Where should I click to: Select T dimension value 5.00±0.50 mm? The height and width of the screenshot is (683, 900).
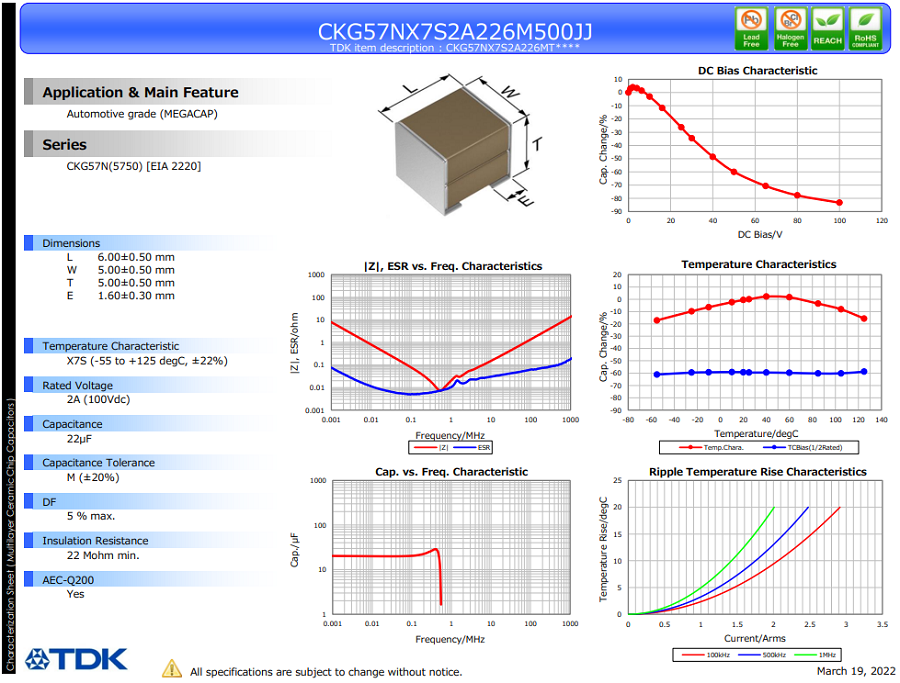(136, 282)
